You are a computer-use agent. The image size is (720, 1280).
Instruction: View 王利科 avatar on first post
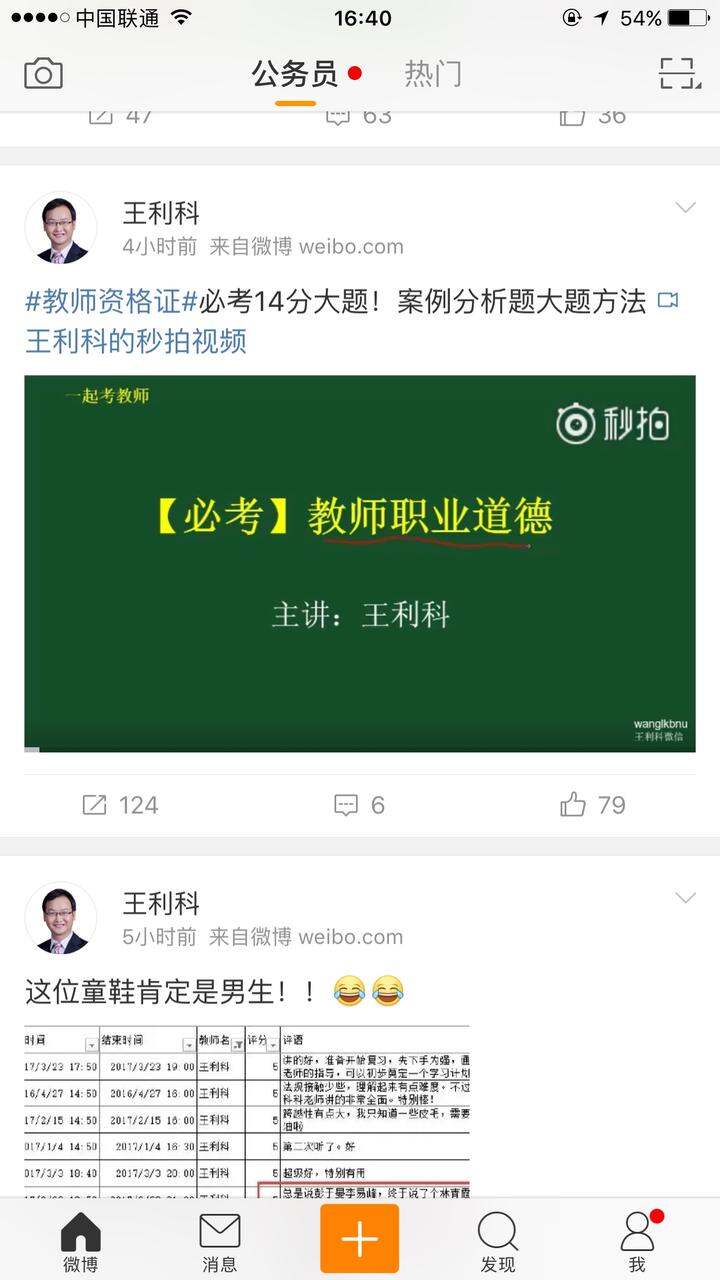point(61,228)
